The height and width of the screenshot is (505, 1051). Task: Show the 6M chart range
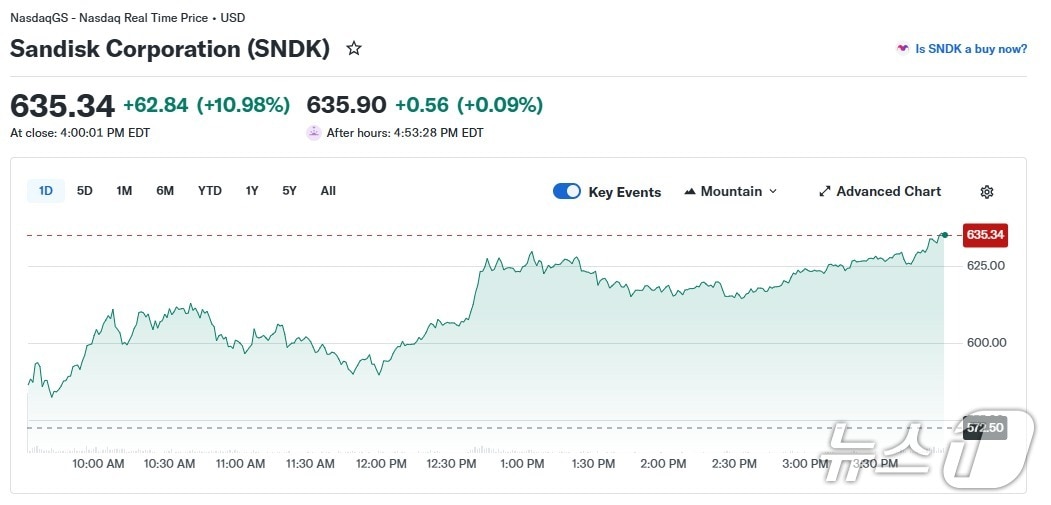[165, 191]
